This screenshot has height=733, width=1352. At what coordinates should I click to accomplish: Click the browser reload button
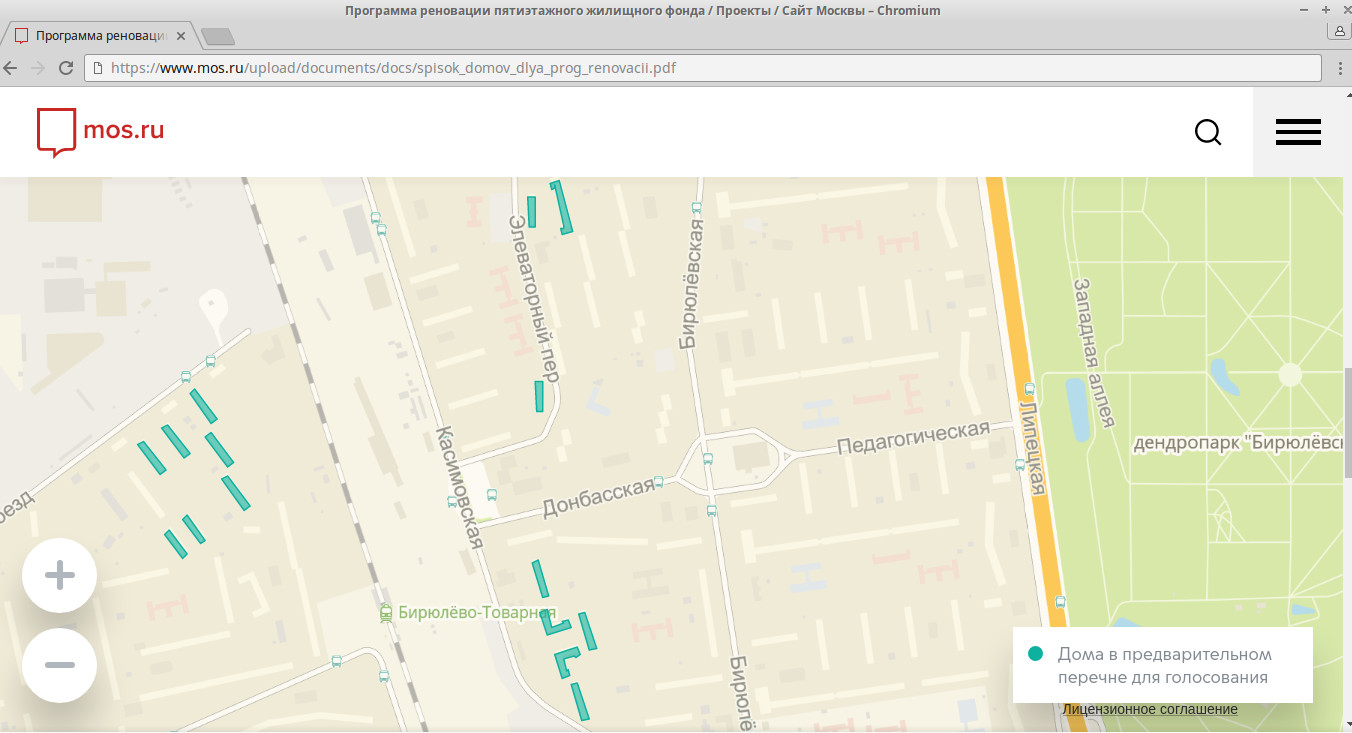click(x=66, y=68)
